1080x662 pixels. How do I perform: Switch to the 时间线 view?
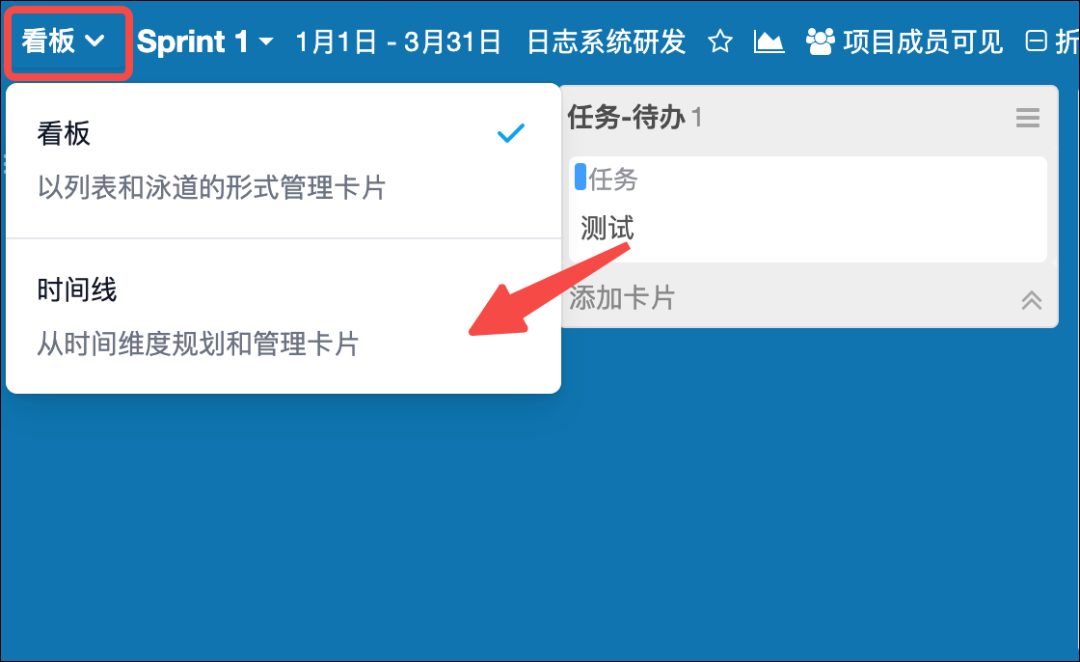pyautogui.click(x=283, y=317)
